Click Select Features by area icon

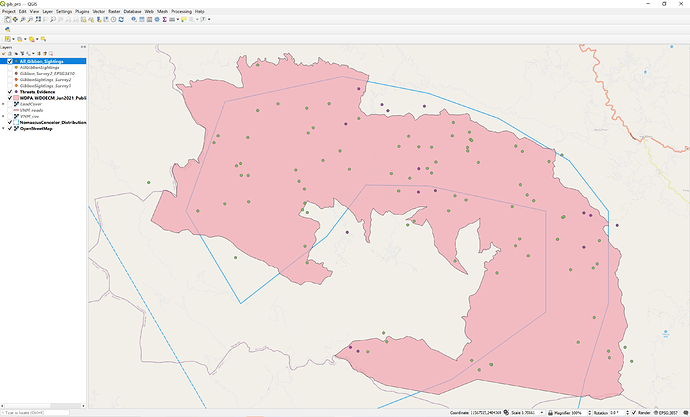click(x=7, y=39)
